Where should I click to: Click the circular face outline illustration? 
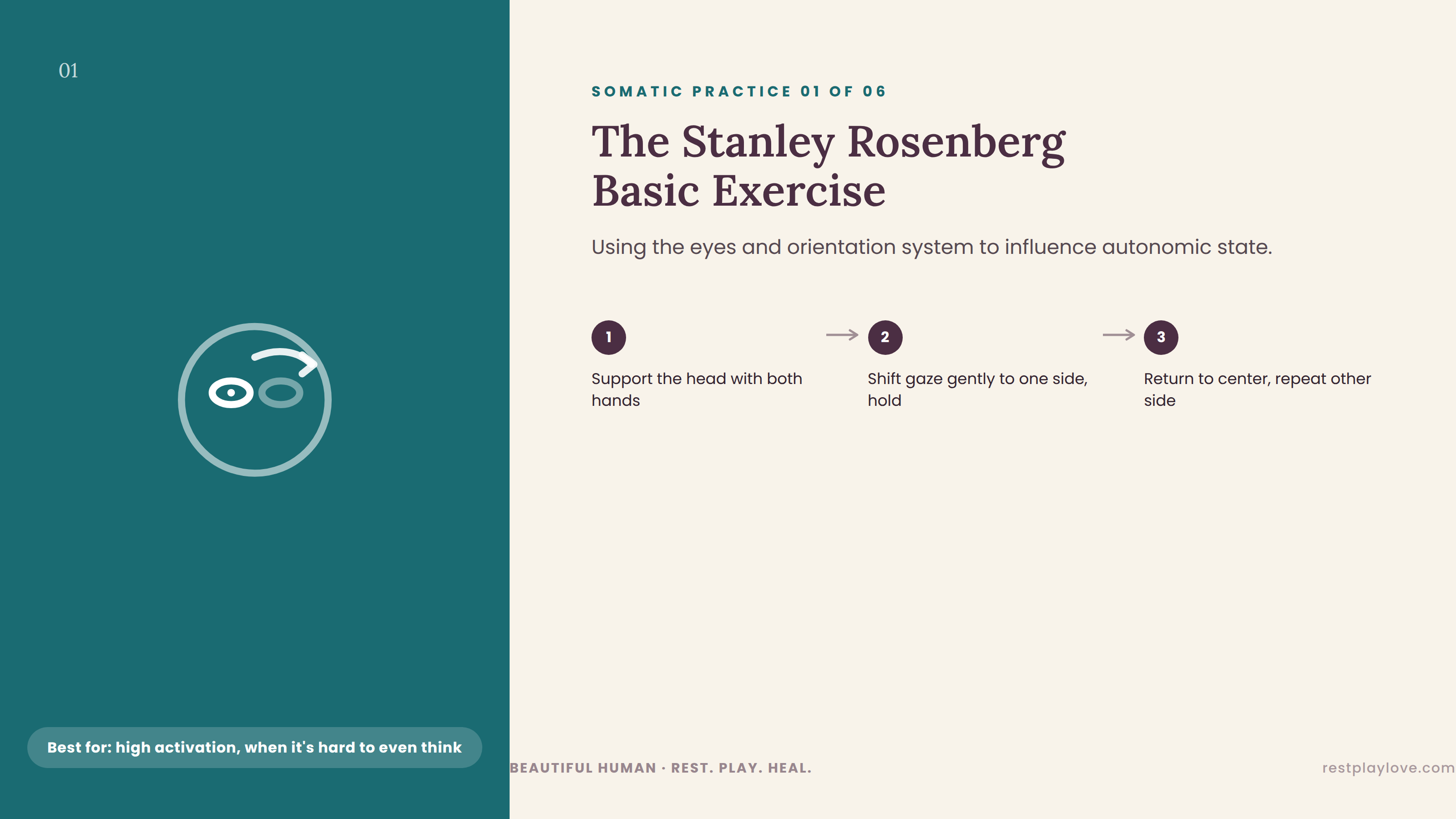tap(255, 399)
